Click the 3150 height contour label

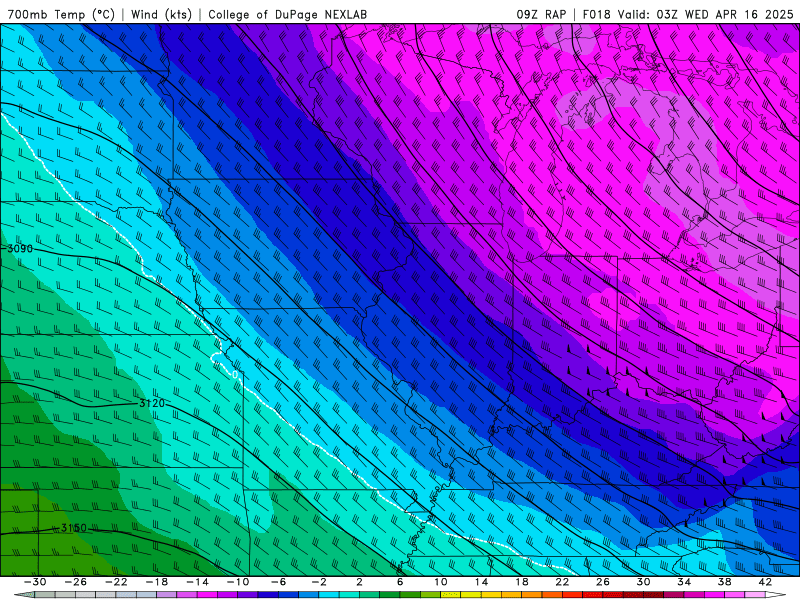click(74, 528)
